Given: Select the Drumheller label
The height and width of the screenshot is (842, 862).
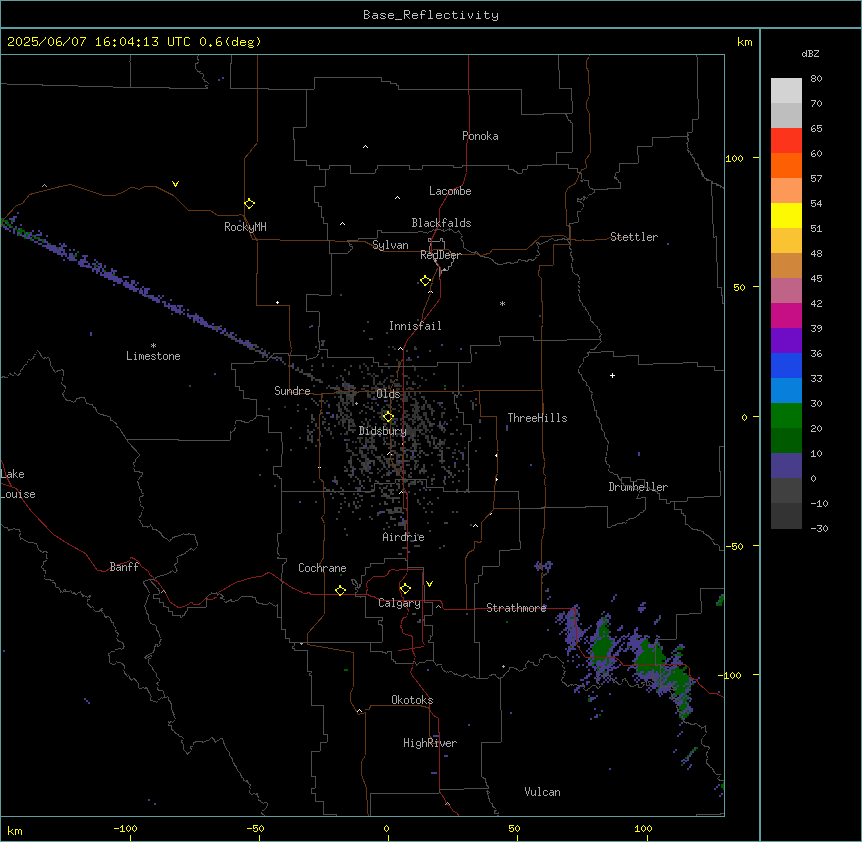Looking at the screenshot, I should pos(638,487).
